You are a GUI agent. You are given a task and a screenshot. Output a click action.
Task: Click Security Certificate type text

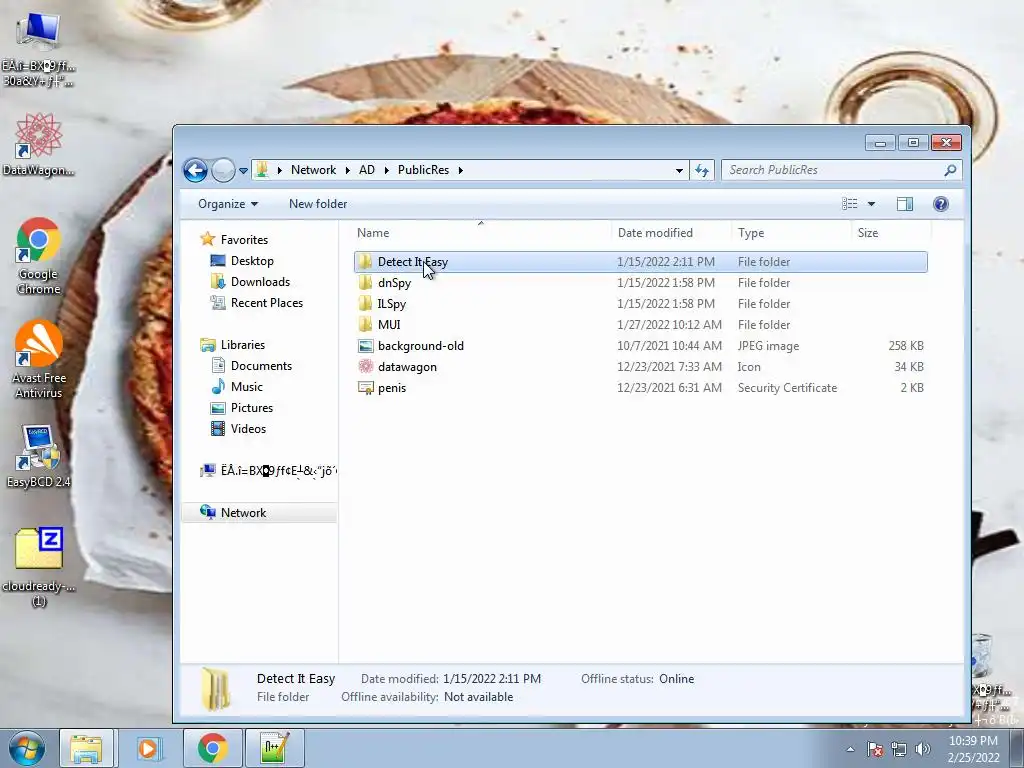[x=787, y=388]
